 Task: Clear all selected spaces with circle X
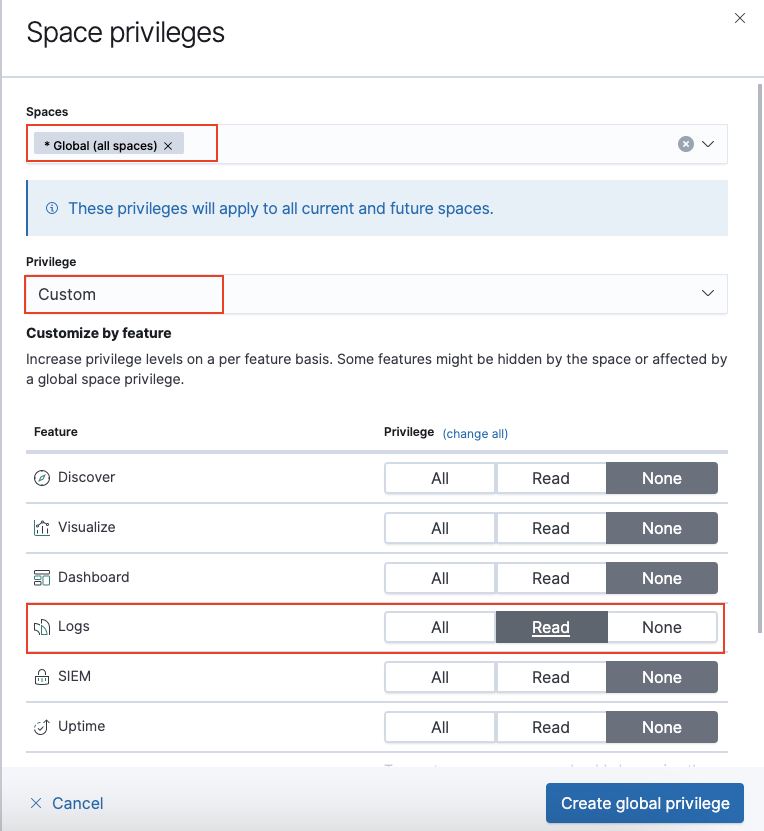tap(686, 144)
